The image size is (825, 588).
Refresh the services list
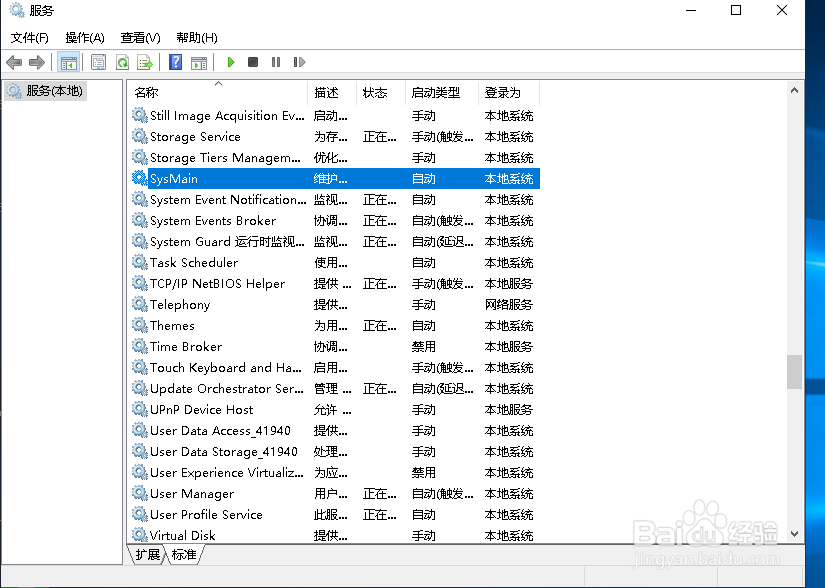[121, 61]
